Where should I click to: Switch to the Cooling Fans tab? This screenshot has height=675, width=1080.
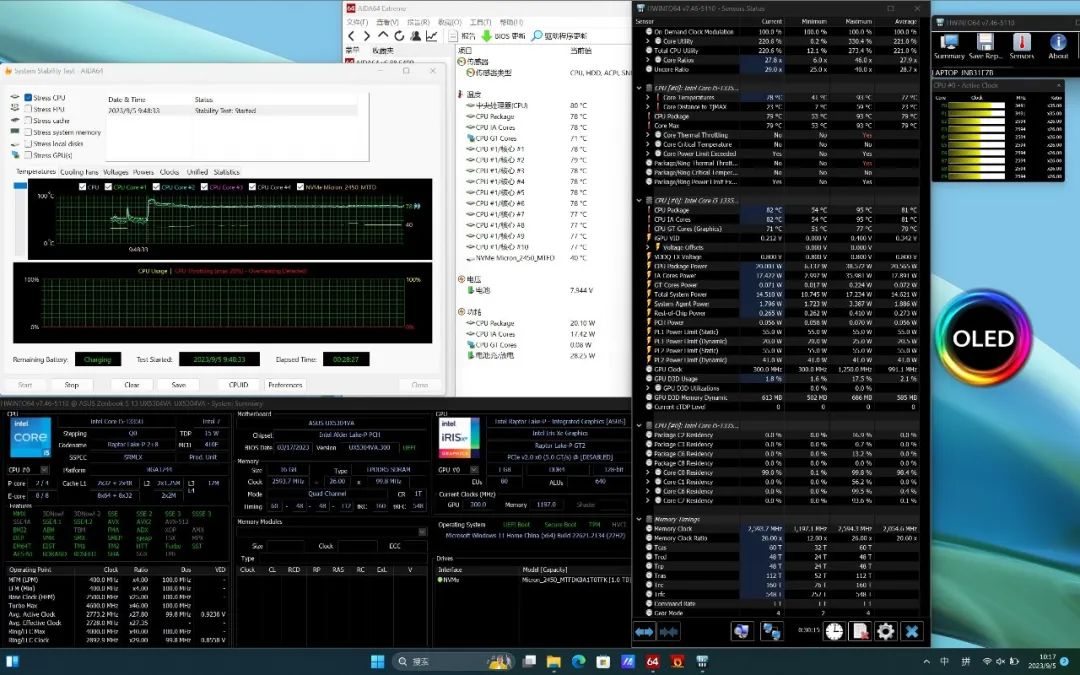79,172
